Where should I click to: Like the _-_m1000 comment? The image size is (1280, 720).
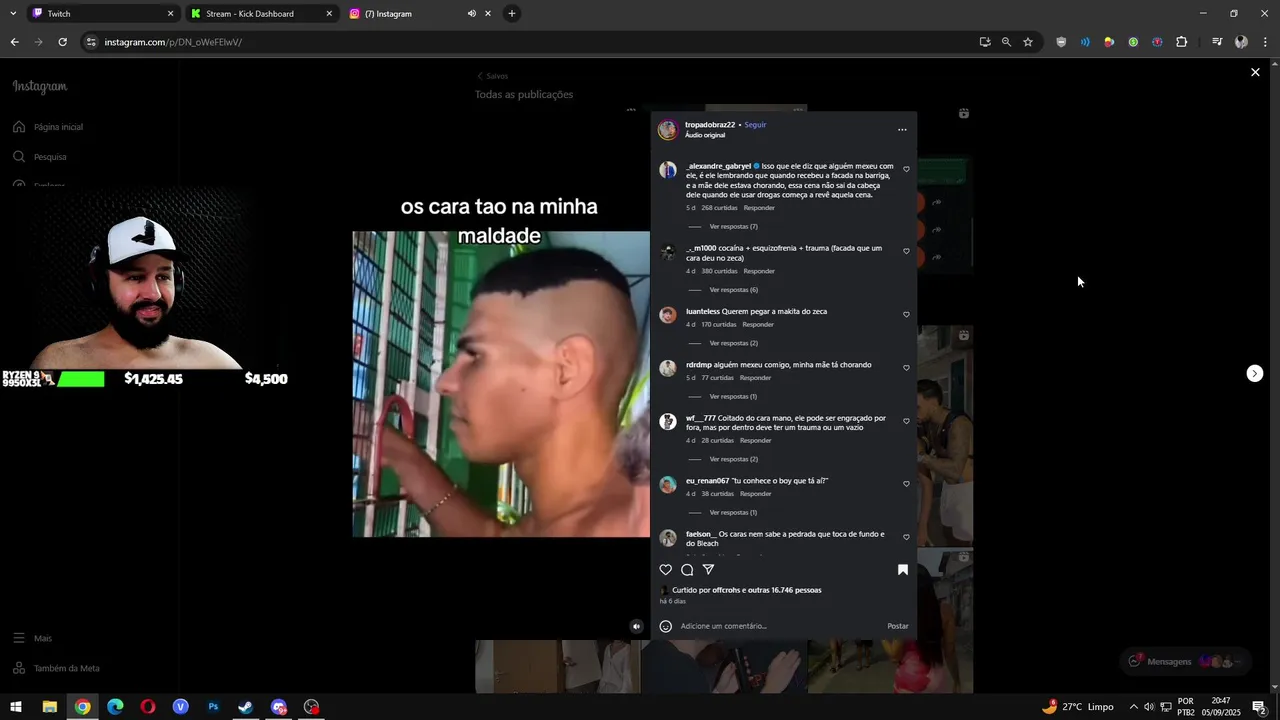coord(906,251)
